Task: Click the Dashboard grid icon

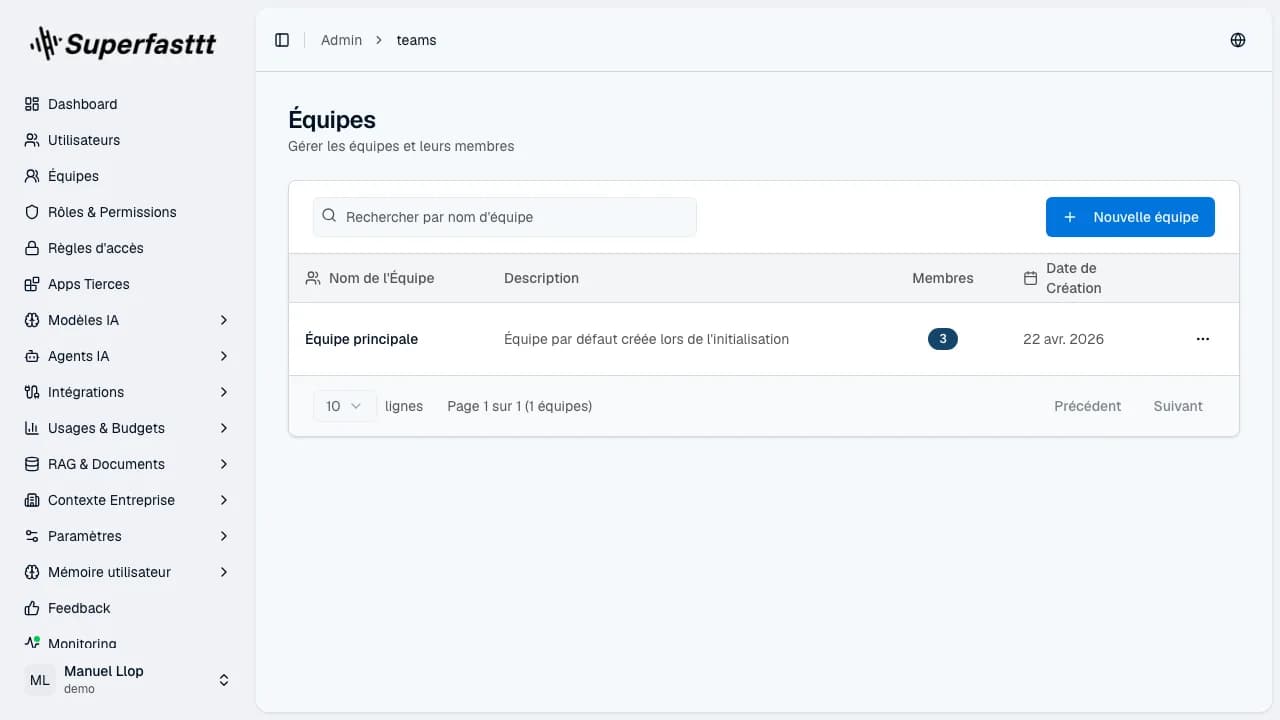Action: pos(32,104)
